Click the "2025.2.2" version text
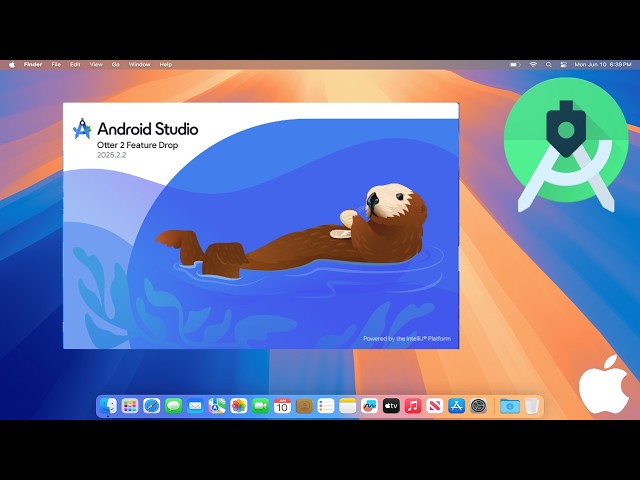Viewport: 640px width, 480px height. click(111, 156)
